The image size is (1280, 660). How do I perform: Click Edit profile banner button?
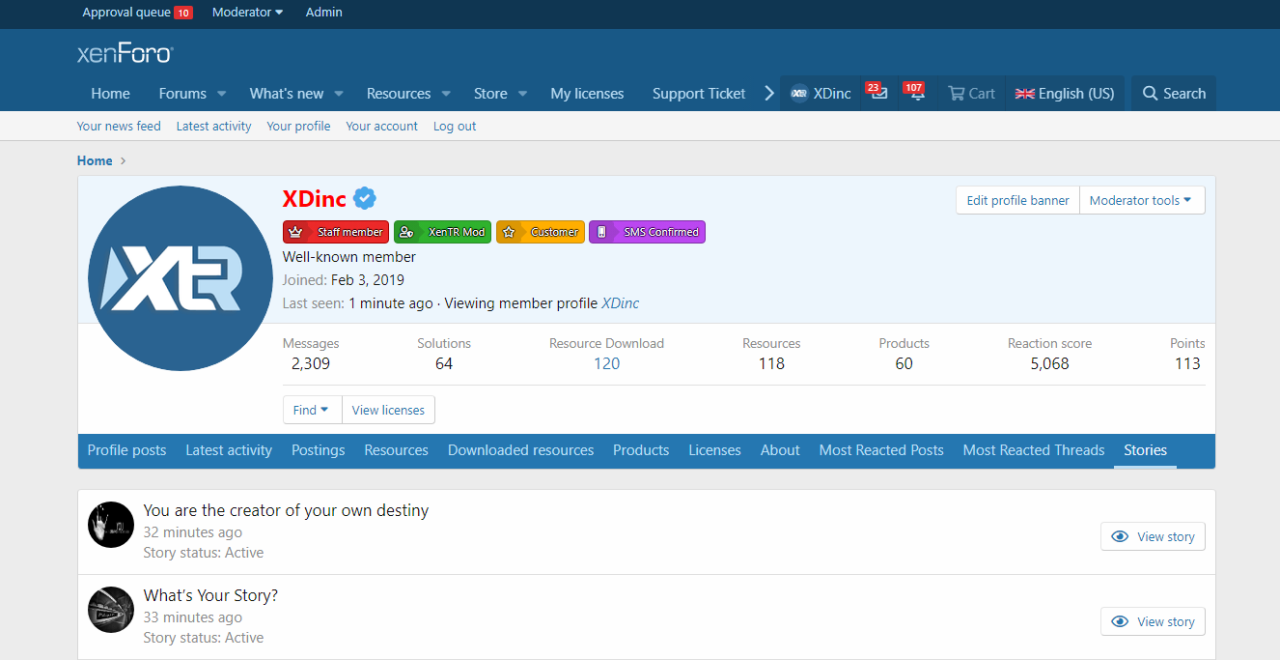click(x=1018, y=200)
